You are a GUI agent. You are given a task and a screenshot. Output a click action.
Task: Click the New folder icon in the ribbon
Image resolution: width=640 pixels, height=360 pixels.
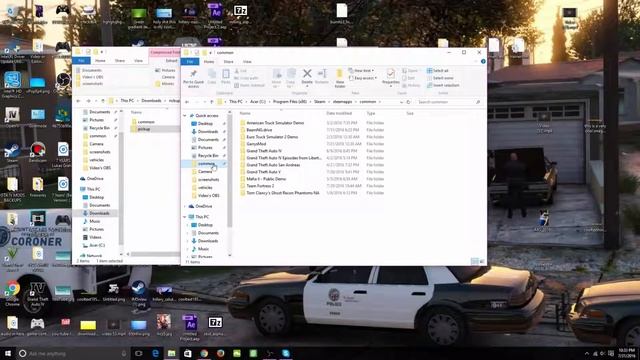point(340,78)
